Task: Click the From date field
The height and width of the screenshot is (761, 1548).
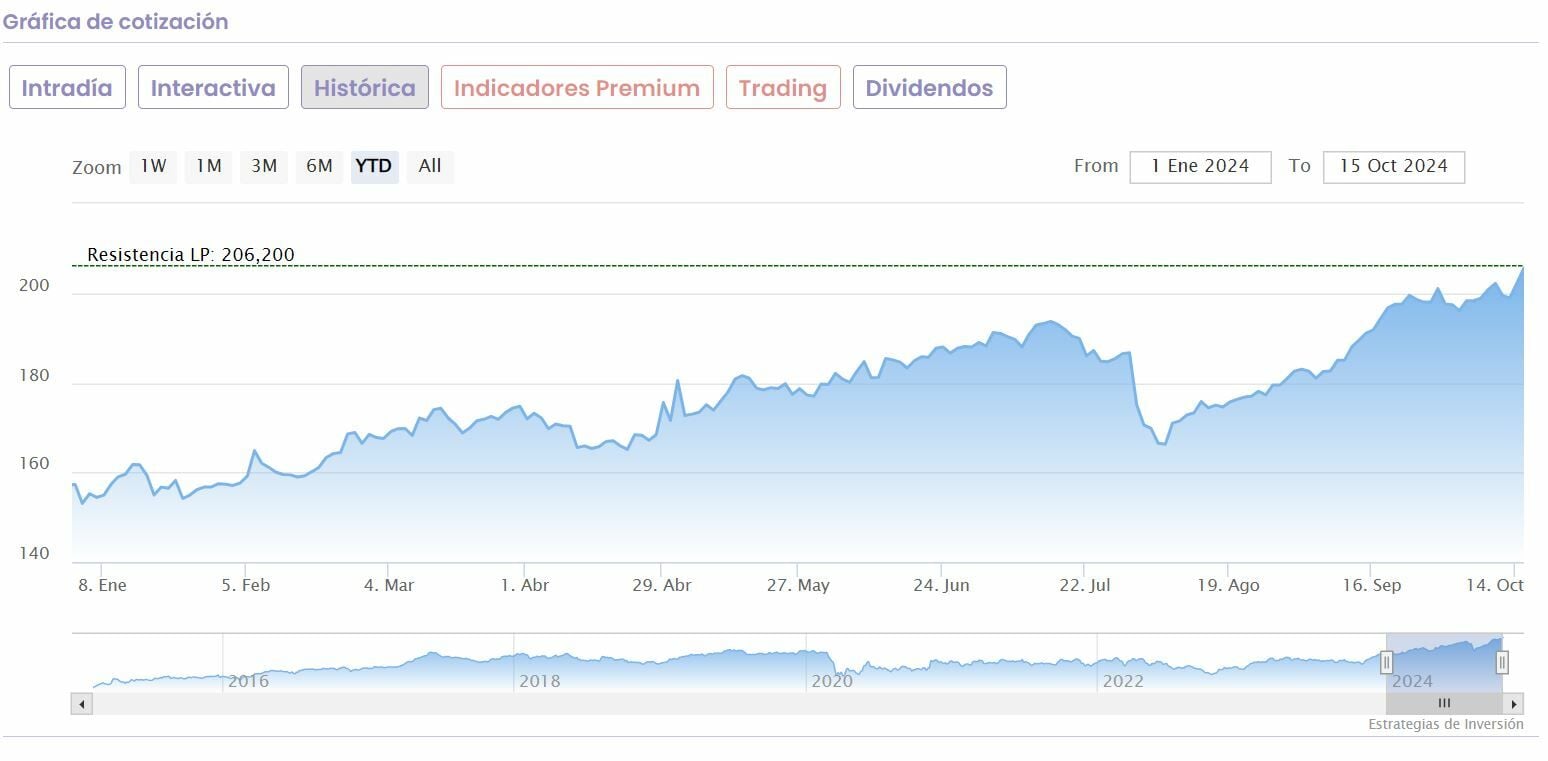Action: click(1200, 167)
